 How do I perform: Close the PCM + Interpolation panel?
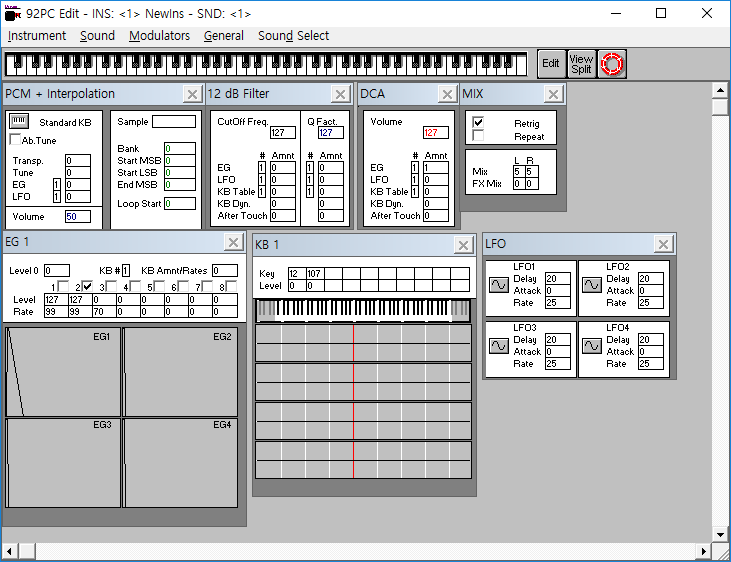(192, 94)
